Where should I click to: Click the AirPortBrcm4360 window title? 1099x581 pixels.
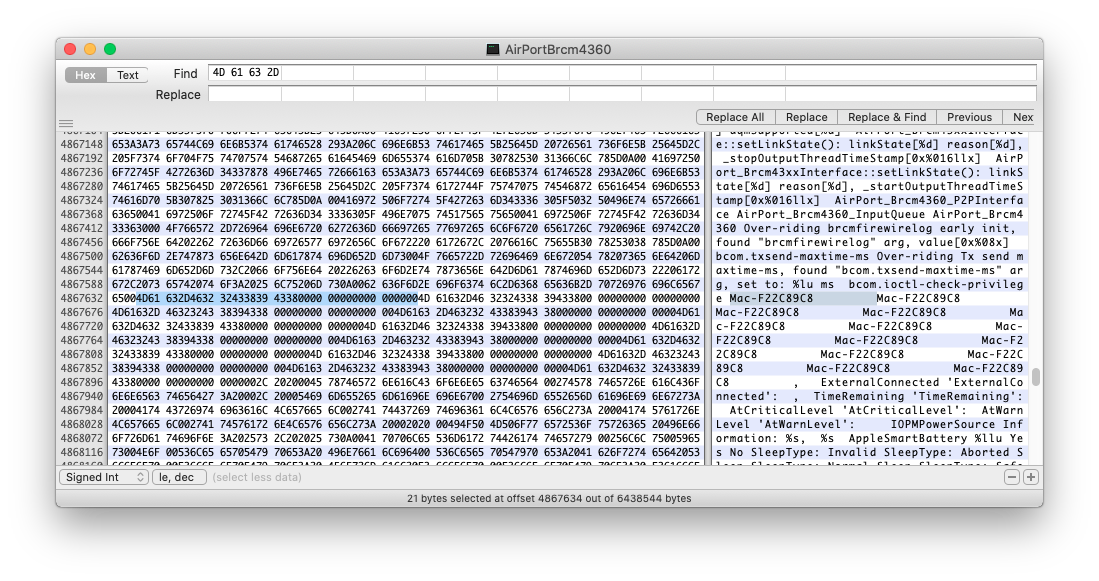point(558,49)
